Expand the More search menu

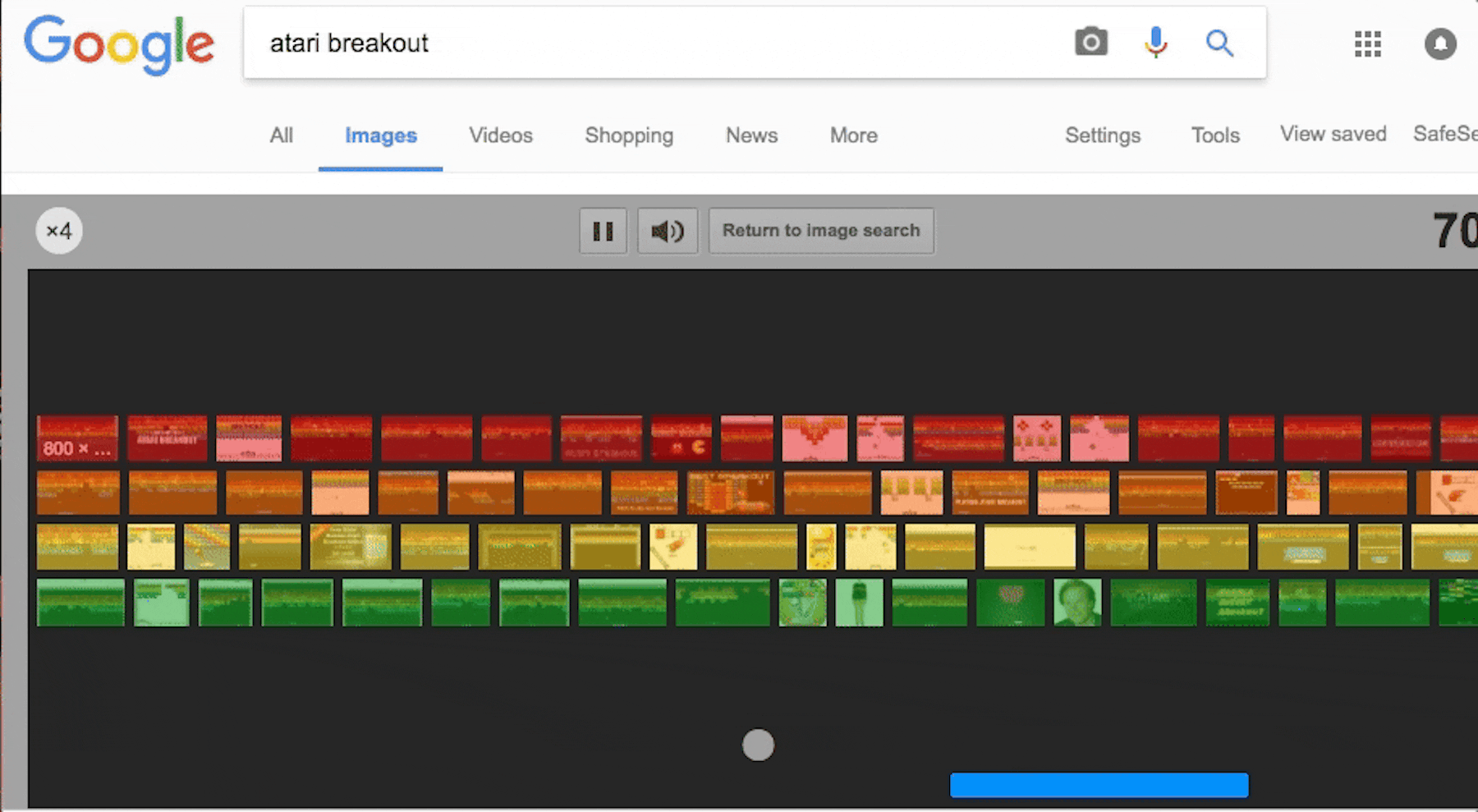click(x=854, y=135)
